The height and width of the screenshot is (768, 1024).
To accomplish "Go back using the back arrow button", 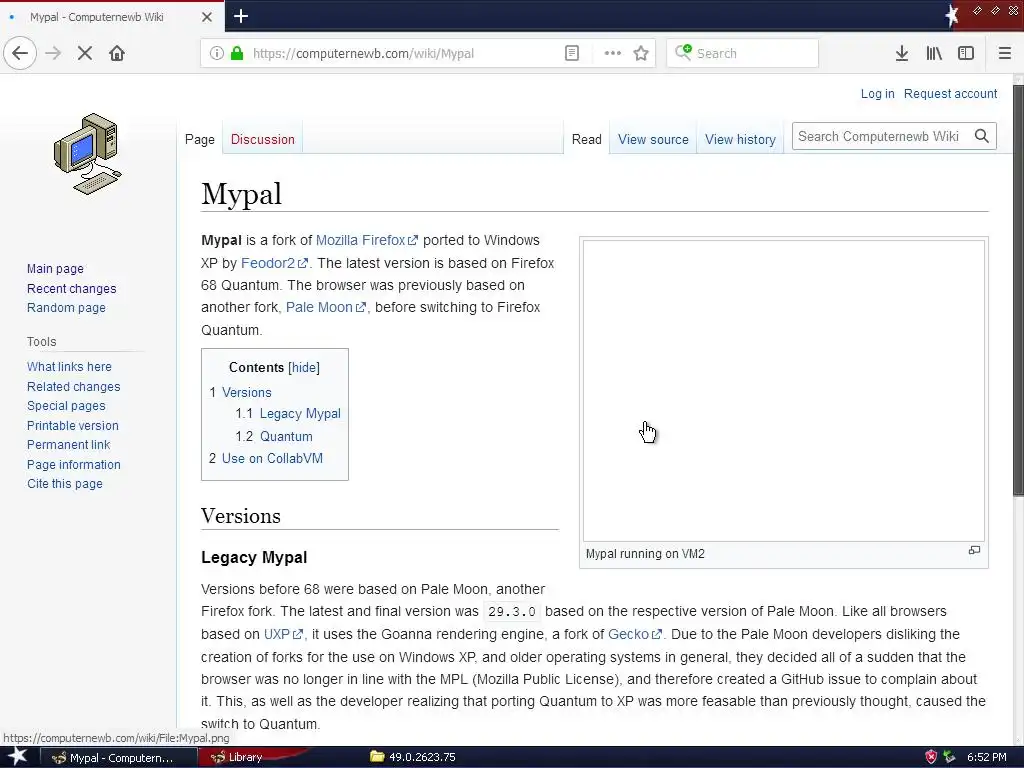I will point(20,53).
